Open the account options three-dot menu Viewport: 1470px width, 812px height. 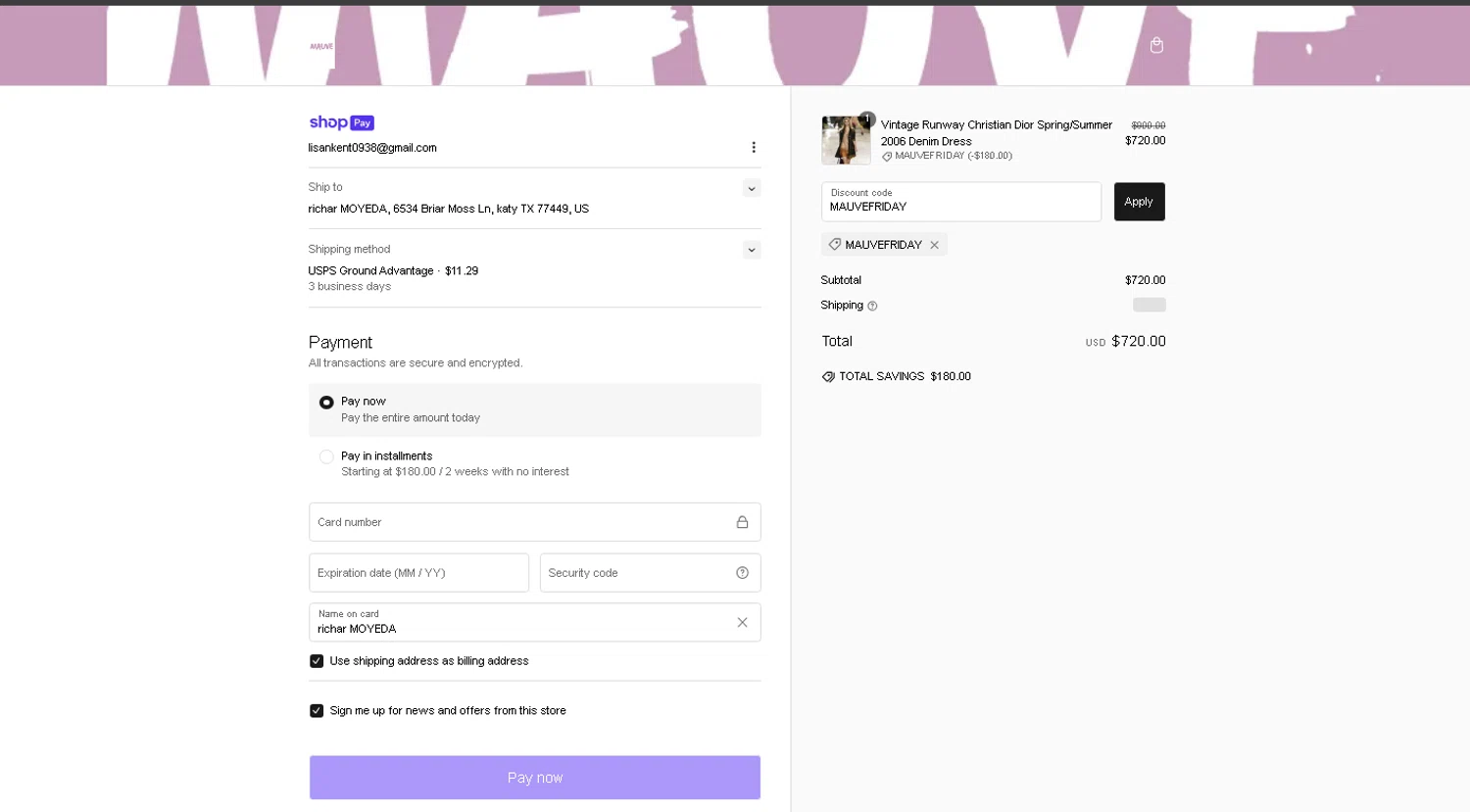(754, 147)
